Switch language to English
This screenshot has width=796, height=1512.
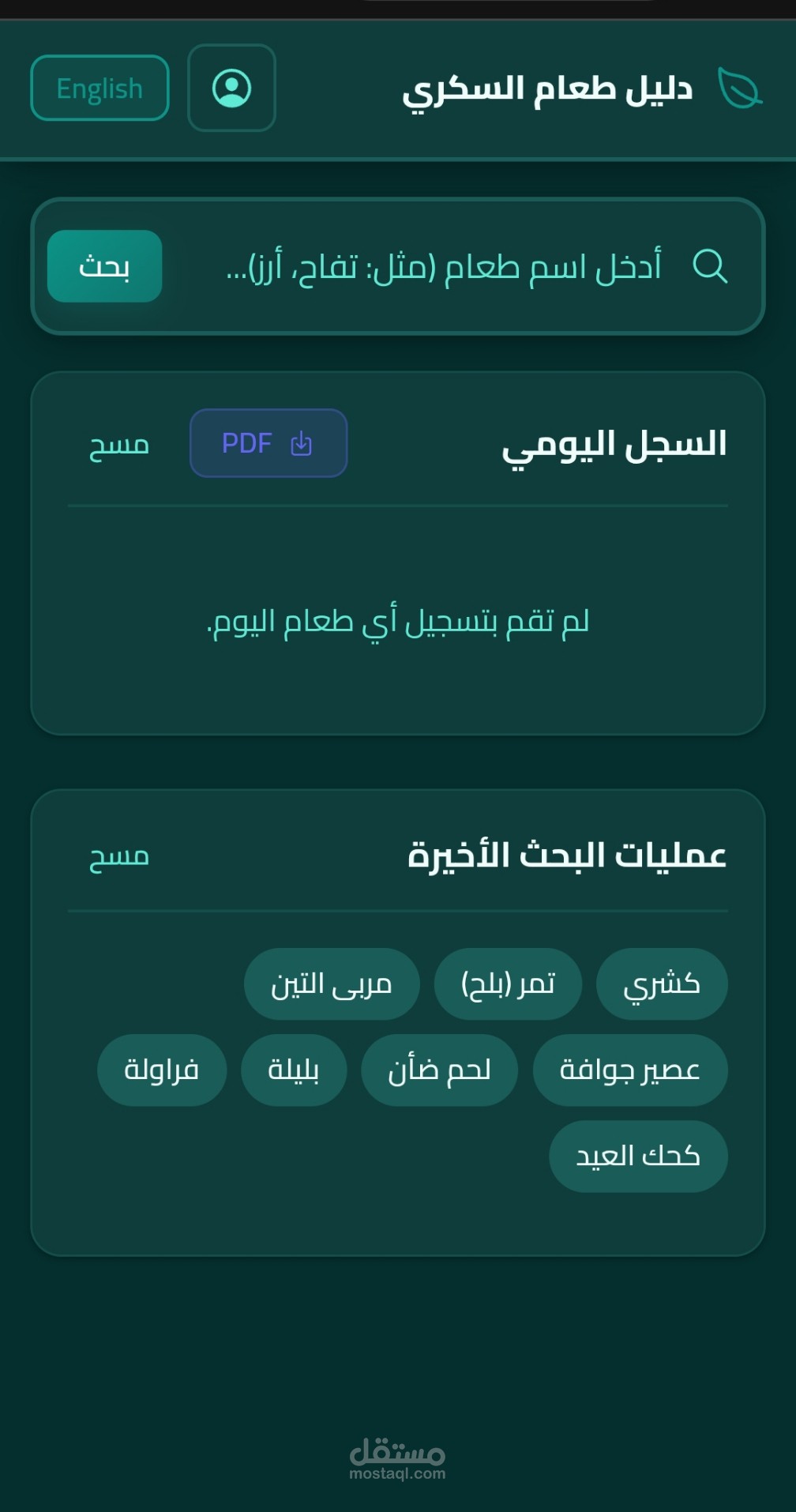coord(99,88)
